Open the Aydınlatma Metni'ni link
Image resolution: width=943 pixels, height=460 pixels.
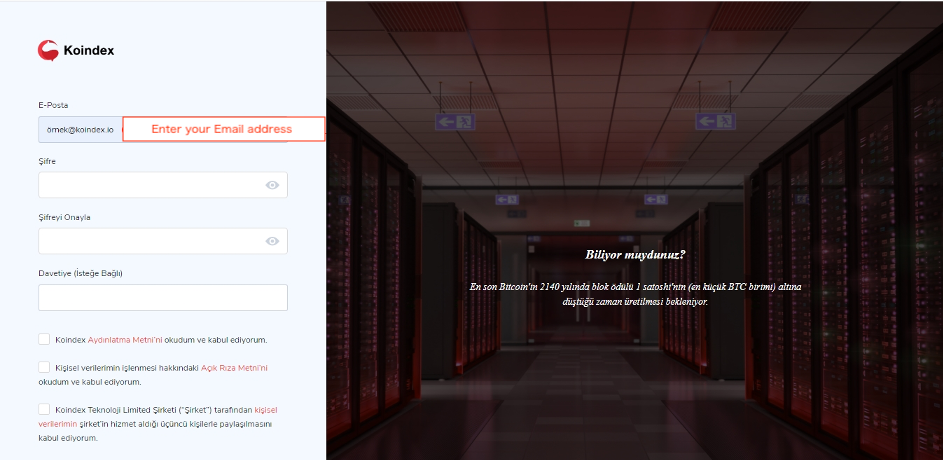[x=125, y=340]
